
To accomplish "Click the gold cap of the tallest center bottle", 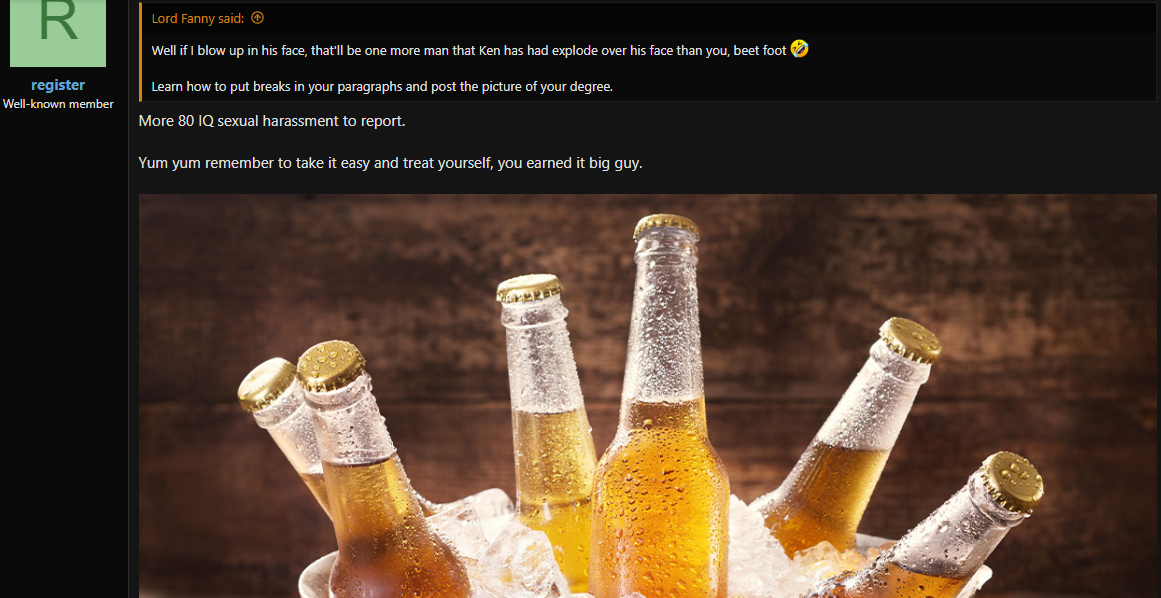I will 666,226.
